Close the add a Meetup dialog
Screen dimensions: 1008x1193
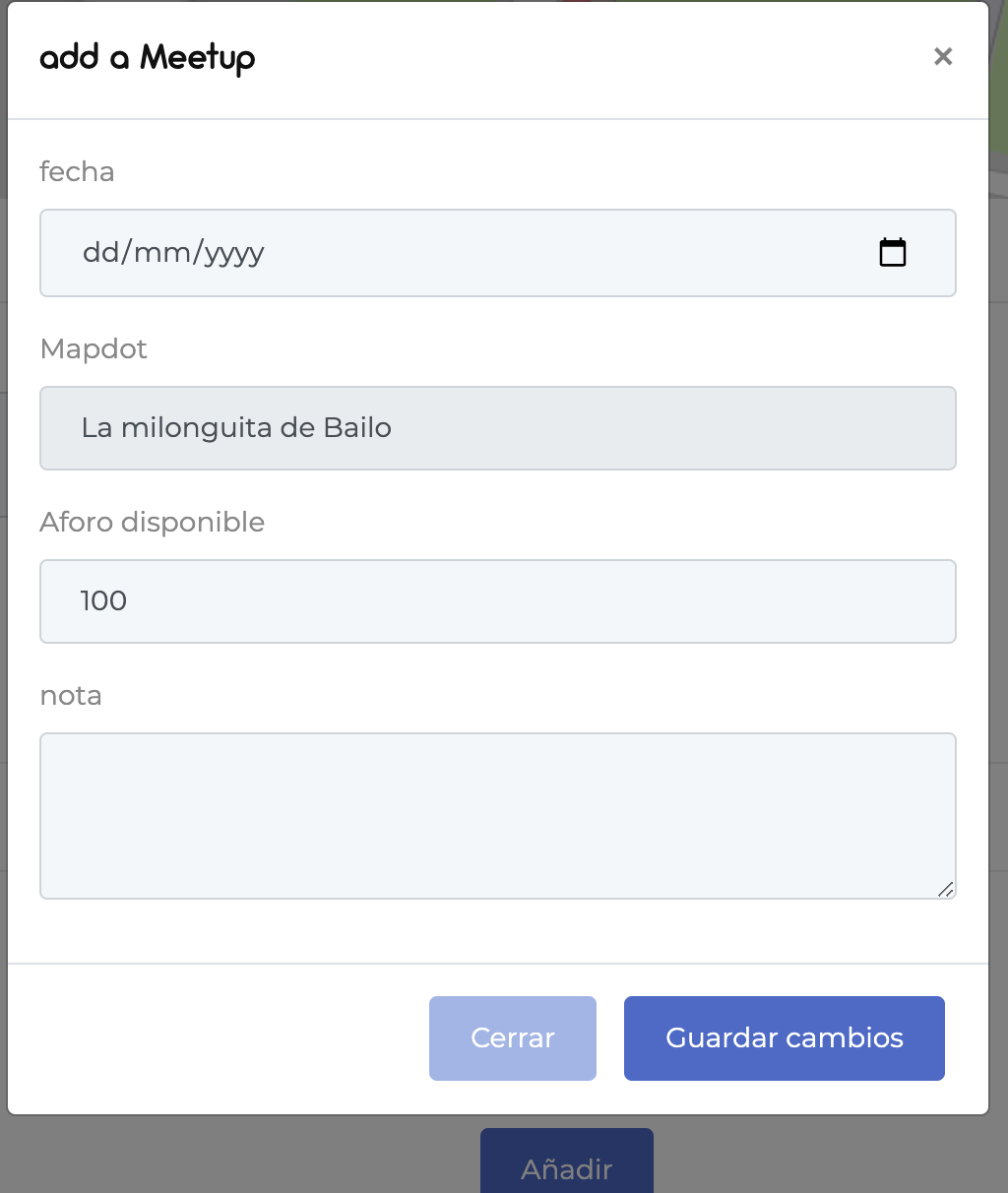pos(943,57)
